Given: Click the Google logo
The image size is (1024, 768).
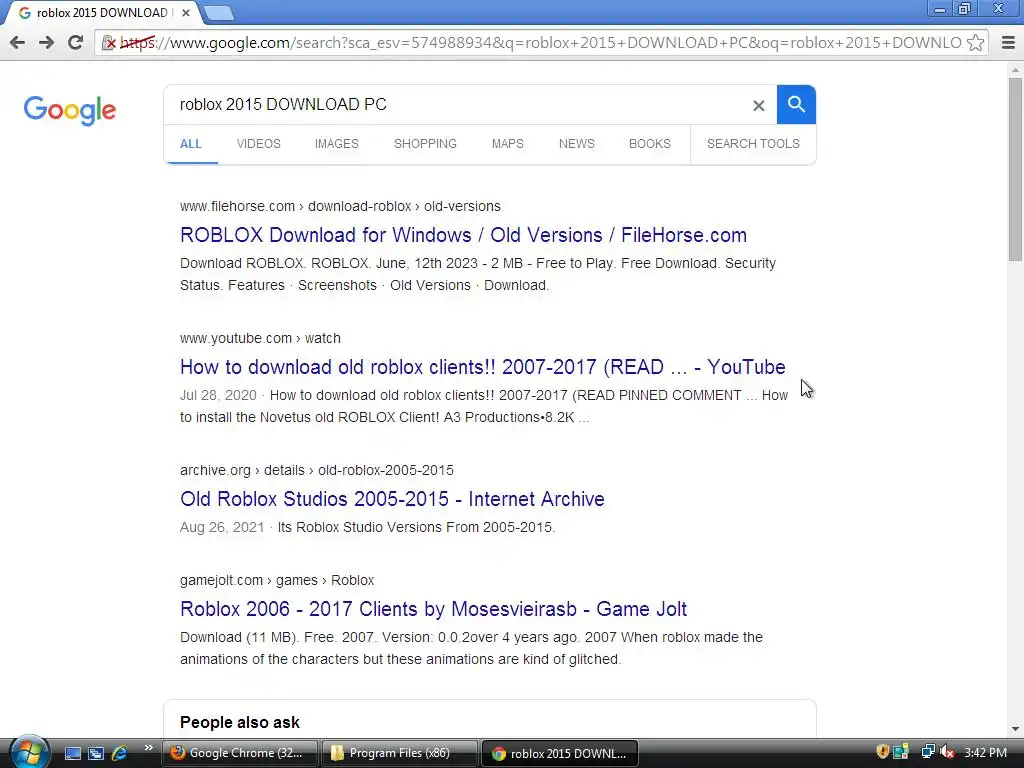Looking at the screenshot, I should click(69, 110).
